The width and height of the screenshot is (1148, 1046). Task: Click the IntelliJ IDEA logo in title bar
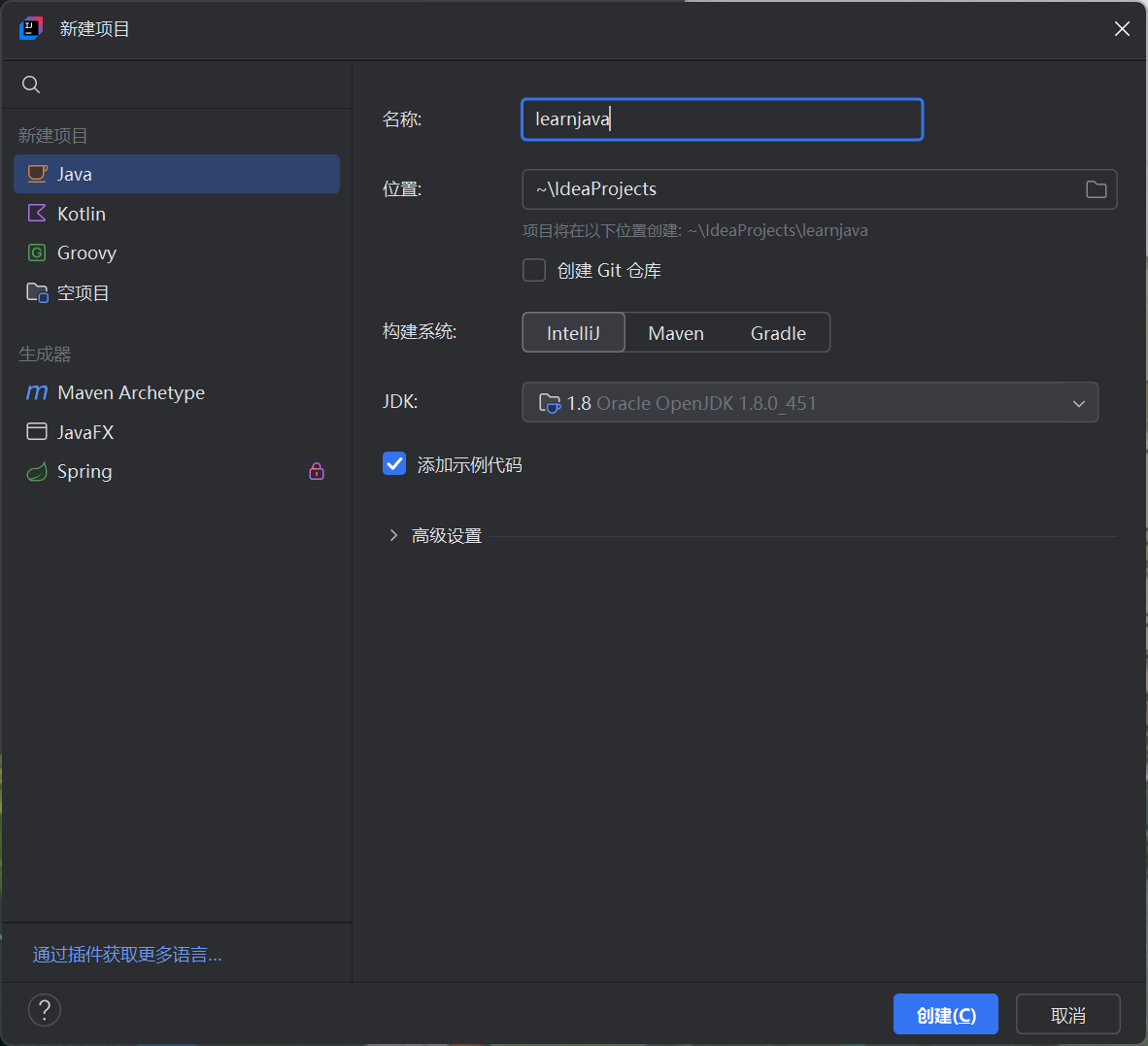pos(31,28)
